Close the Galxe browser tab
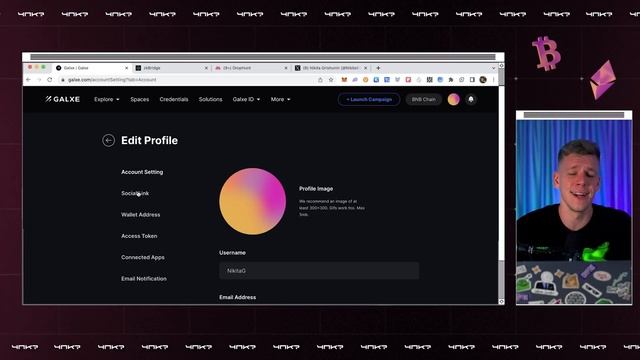This screenshot has width=640, height=360. coord(127,68)
